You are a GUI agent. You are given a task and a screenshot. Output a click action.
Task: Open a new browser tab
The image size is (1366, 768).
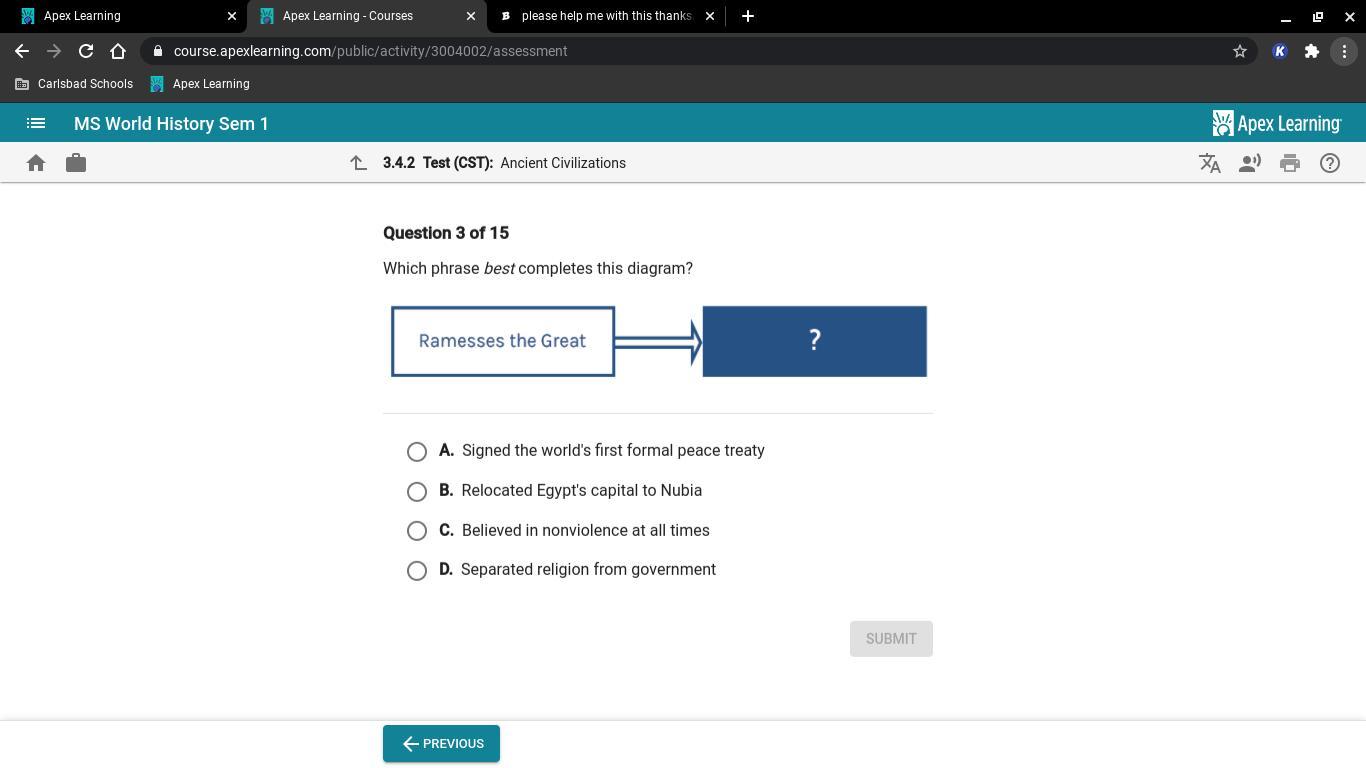pos(748,16)
